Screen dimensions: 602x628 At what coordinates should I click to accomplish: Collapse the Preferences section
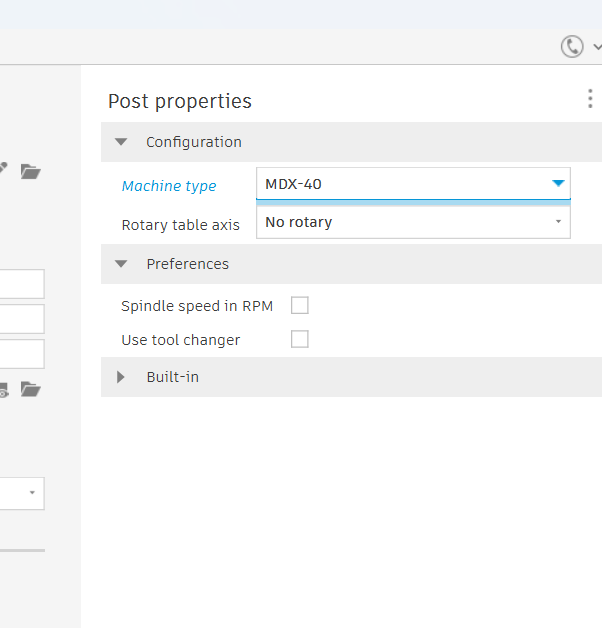point(121,264)
